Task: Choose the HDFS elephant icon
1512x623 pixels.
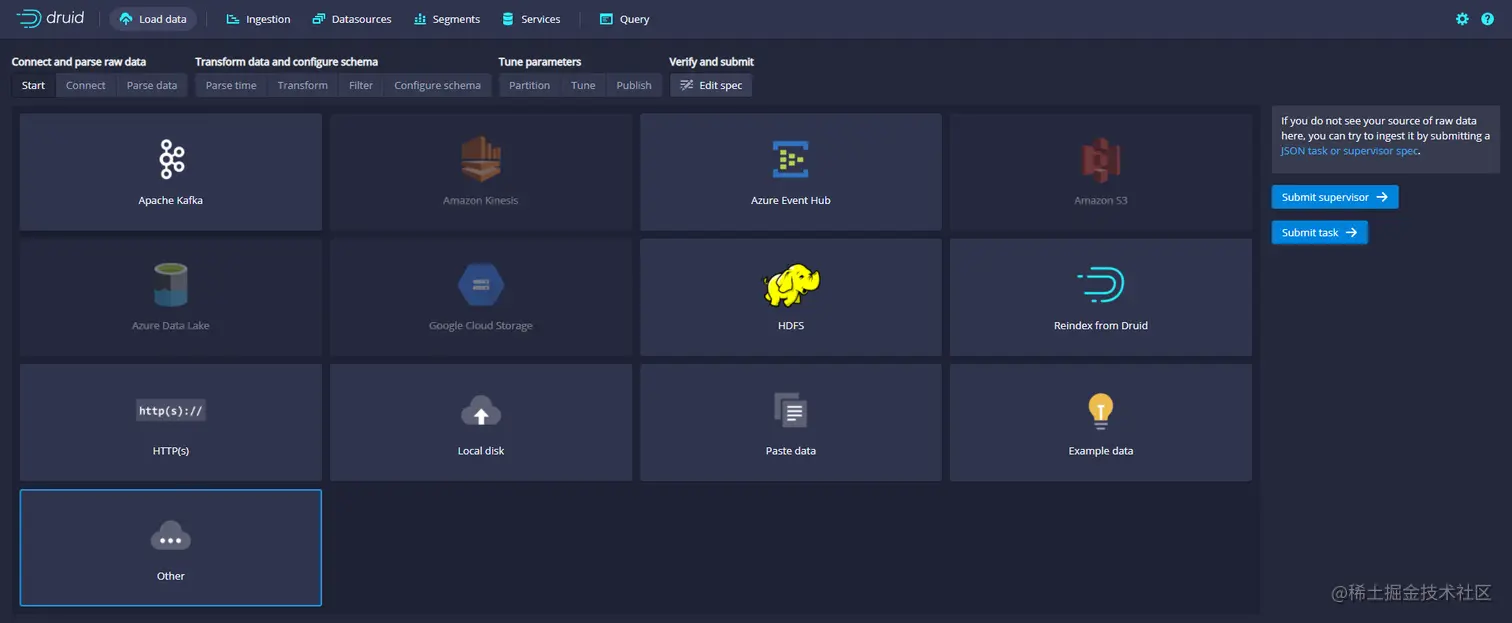Action: [791, 285]
